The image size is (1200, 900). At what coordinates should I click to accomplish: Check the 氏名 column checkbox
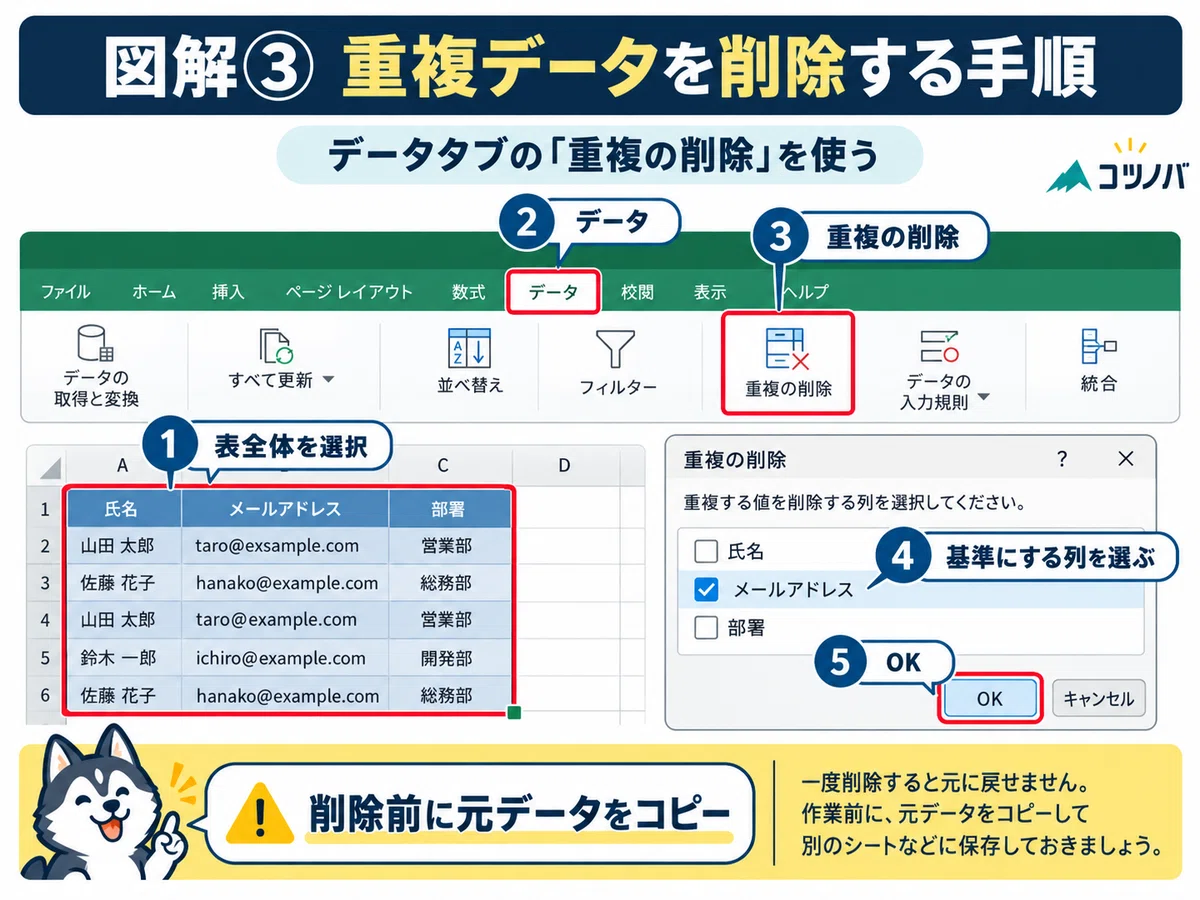pyautogui.click(x=706, y=551)
